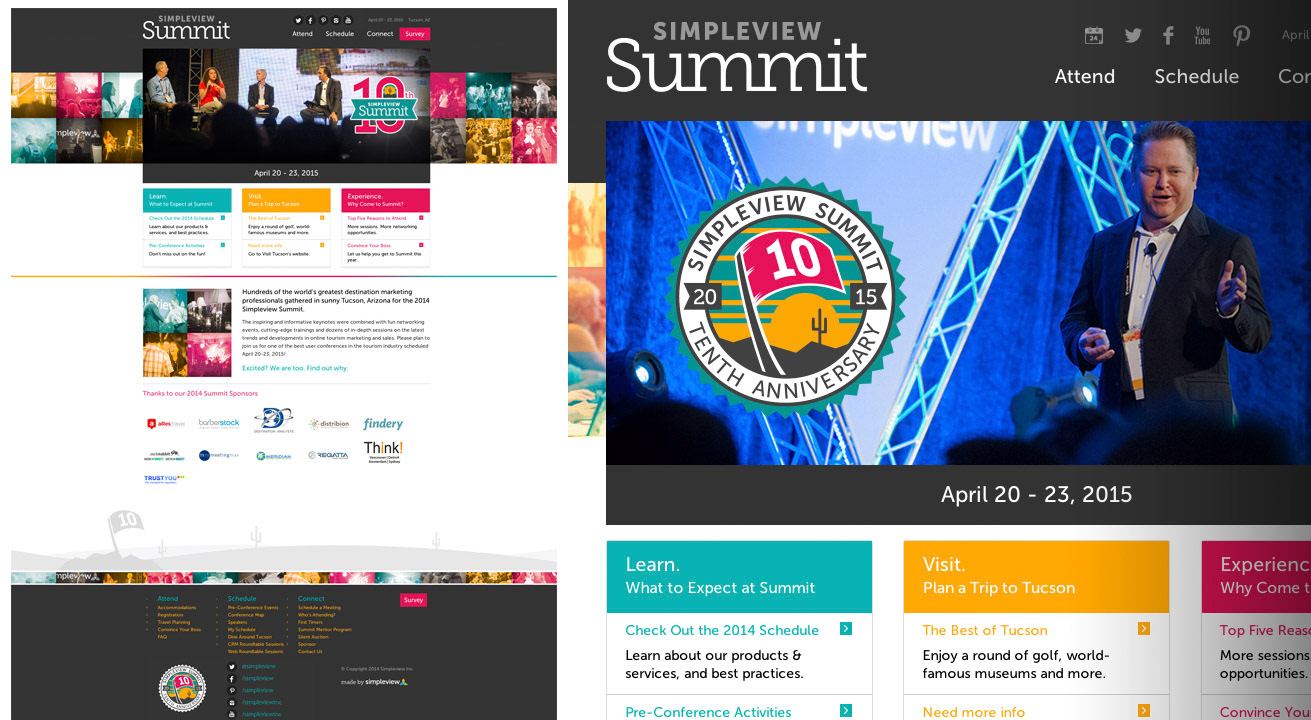This screenshot has width=1311, height=720.
Task: Click orange arrow beside enlarged 'The Best of Tucson'
Action: (1144, 629)
